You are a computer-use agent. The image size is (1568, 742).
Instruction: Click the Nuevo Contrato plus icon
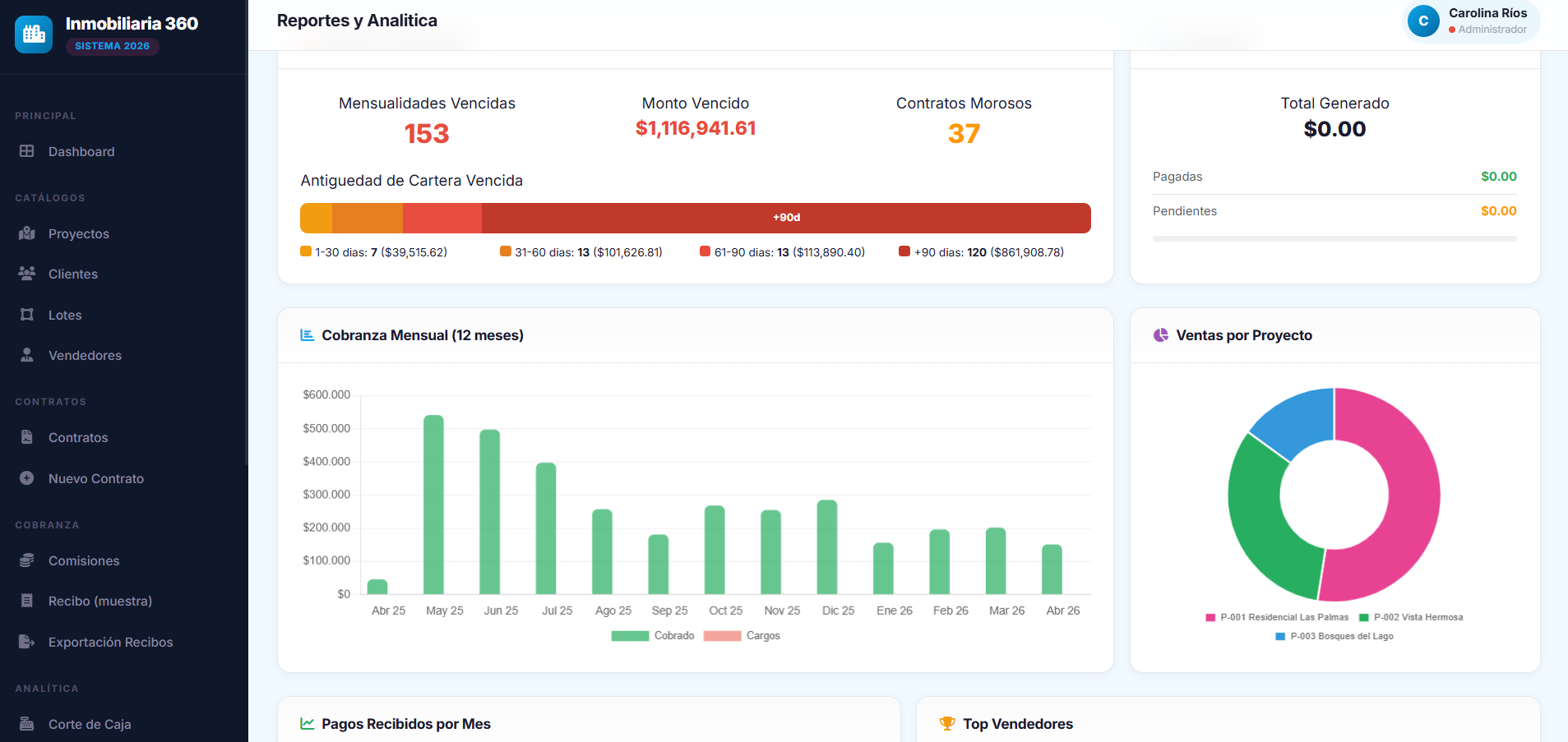(27, 478)
